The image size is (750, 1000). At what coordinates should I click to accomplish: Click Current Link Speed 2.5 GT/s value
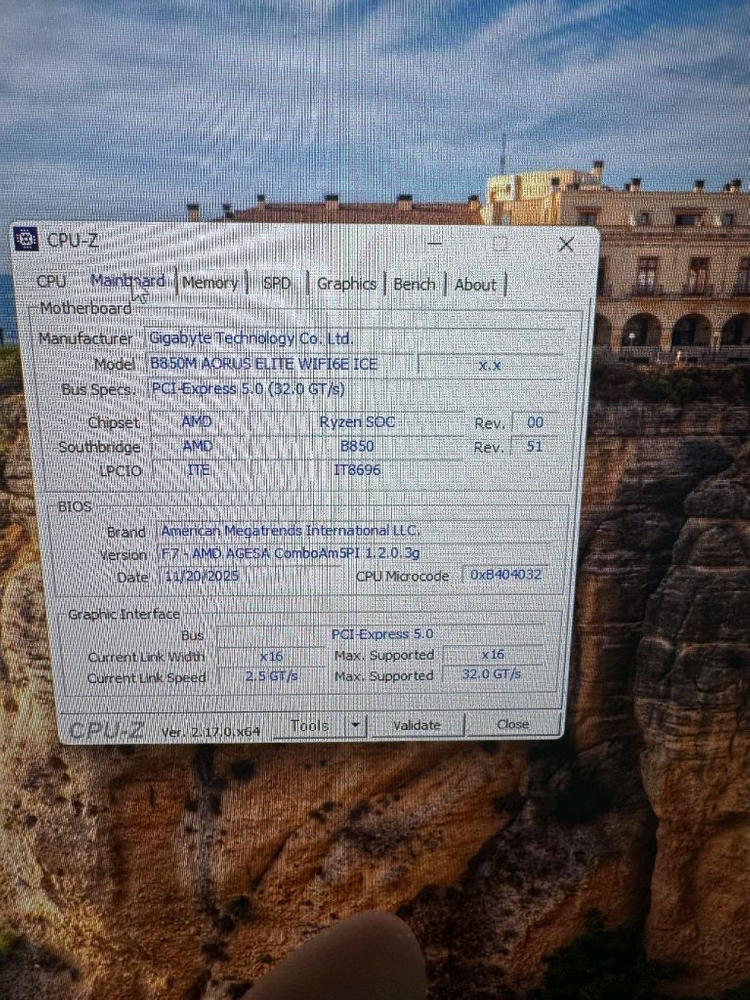click(271, 676)
